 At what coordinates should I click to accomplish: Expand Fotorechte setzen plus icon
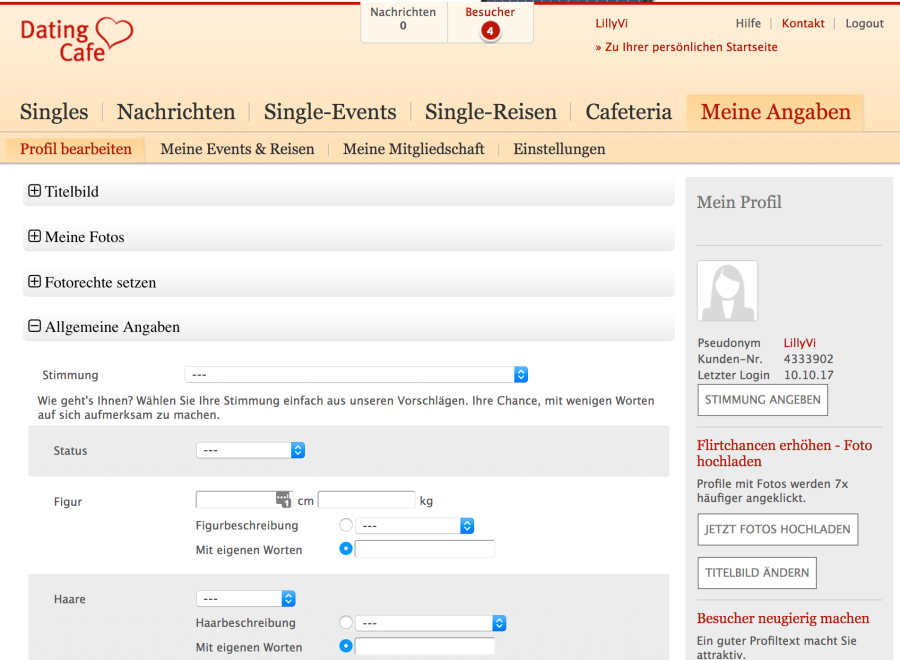point(34,282)
